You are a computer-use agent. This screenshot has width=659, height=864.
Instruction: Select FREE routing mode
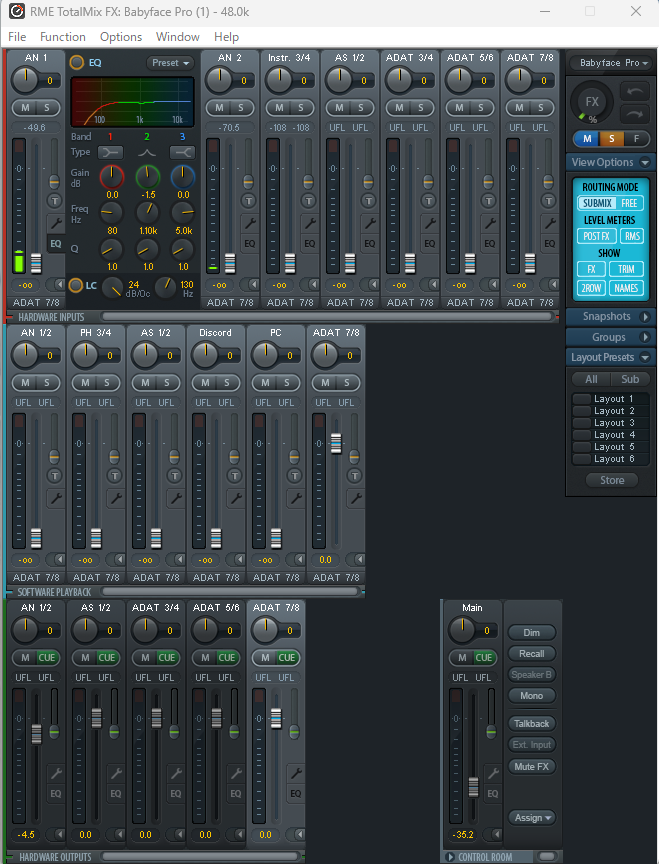point(629,203)
